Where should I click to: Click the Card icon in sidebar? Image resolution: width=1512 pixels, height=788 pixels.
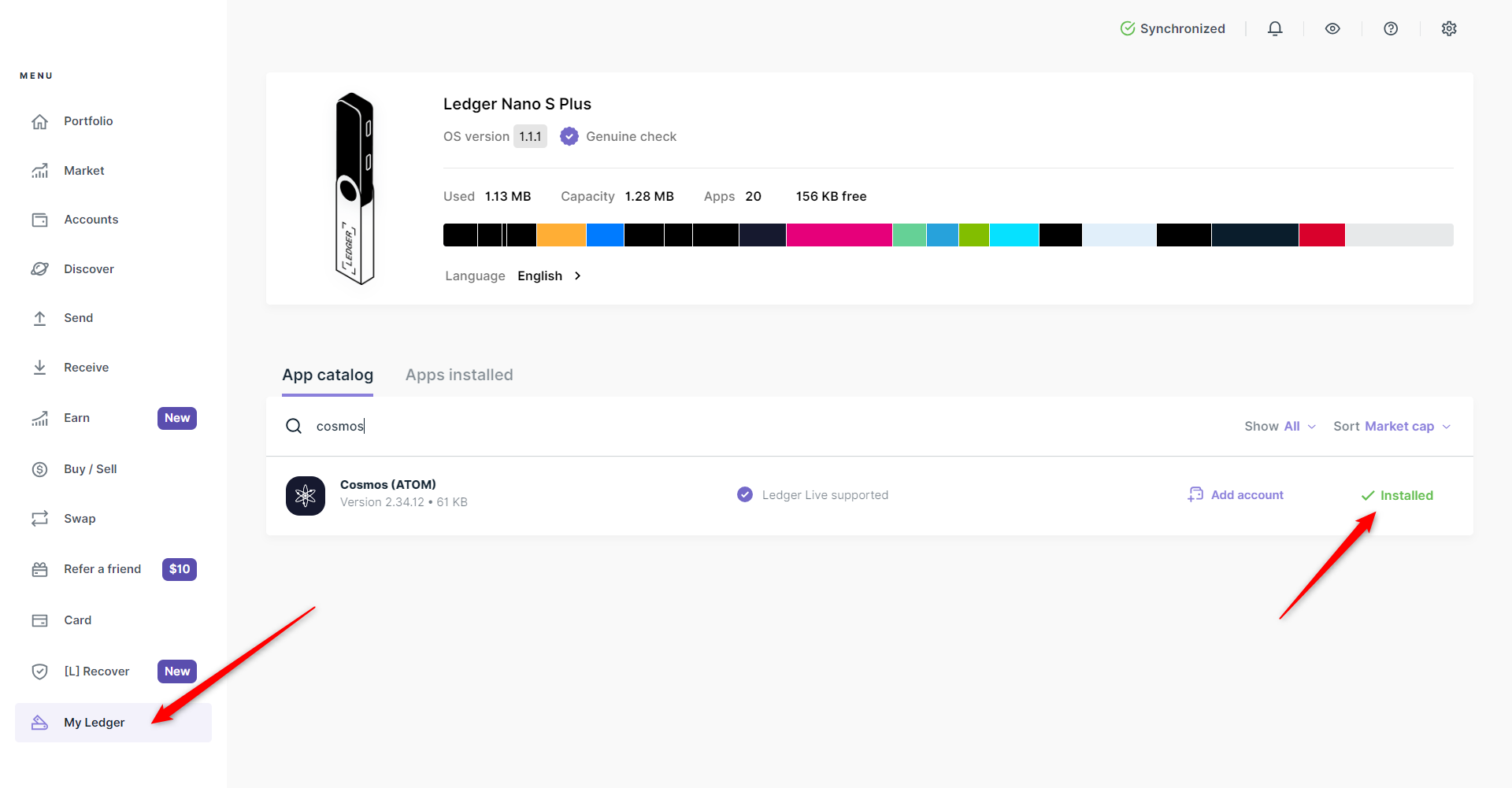[40, 620]
